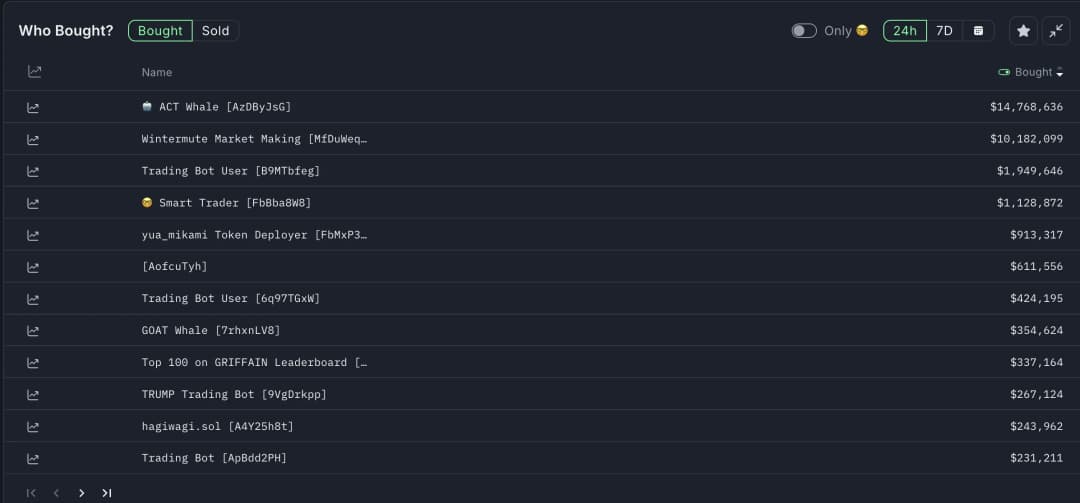Open chart for hagiwagi.sol row
This screenshot has width=1080, height=503.
(33, 426)
